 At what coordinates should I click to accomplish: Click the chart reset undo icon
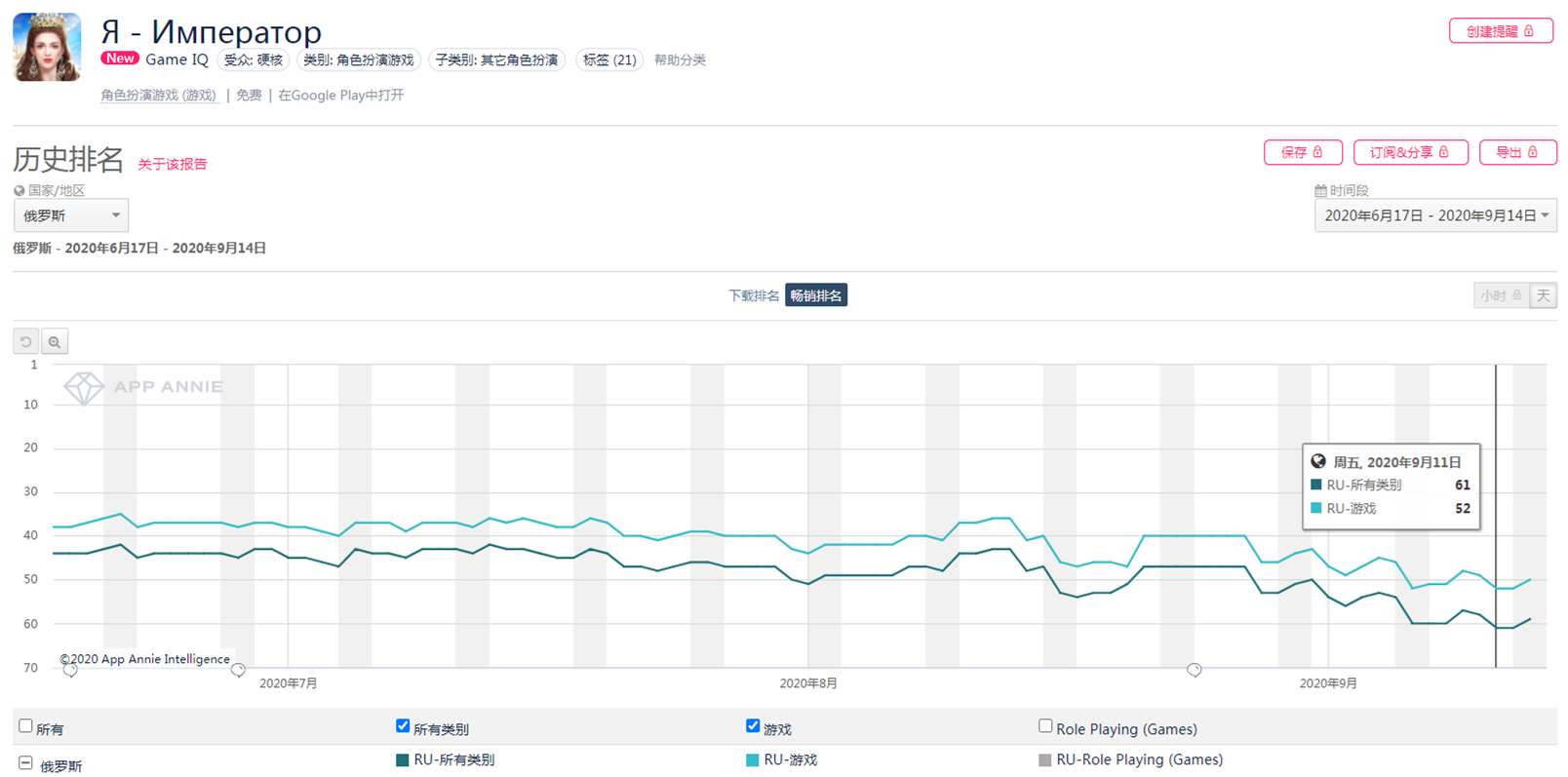click(26, 341)
